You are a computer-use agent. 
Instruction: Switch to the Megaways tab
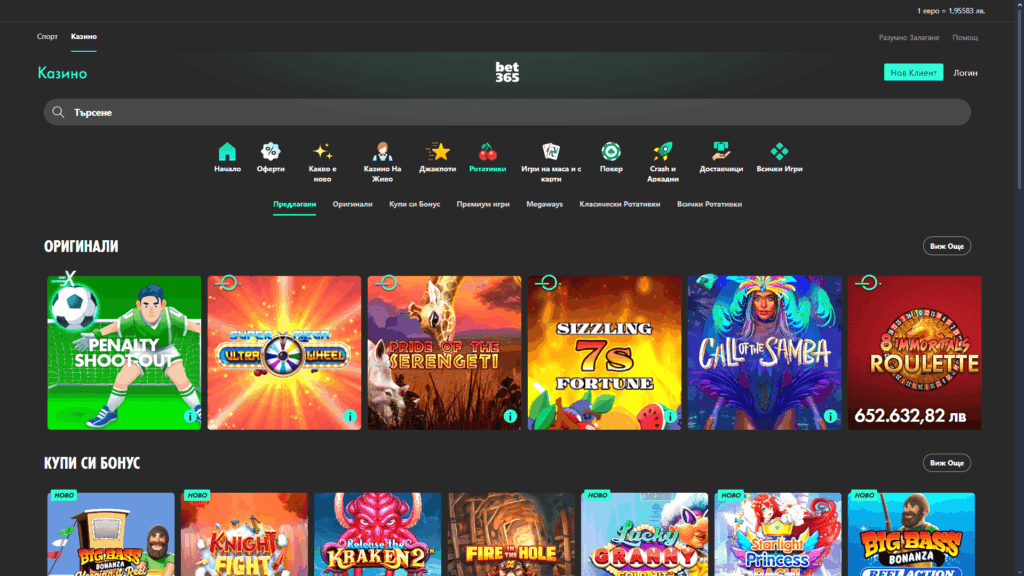pos(545,203)
